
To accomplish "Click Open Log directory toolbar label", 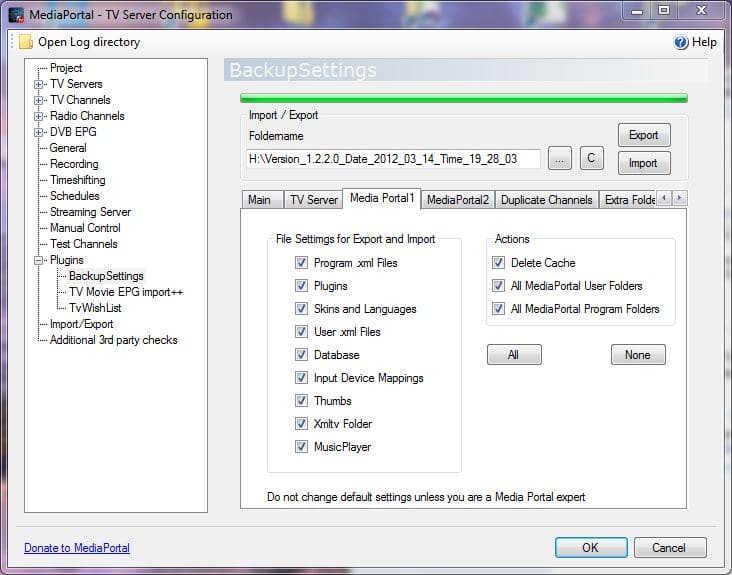I will 89,42.
